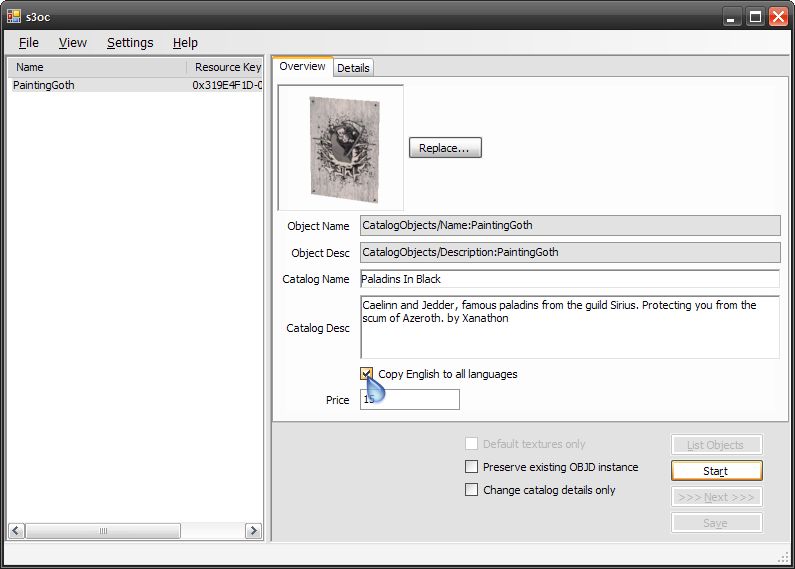Open the File menu

coord(28,43)
